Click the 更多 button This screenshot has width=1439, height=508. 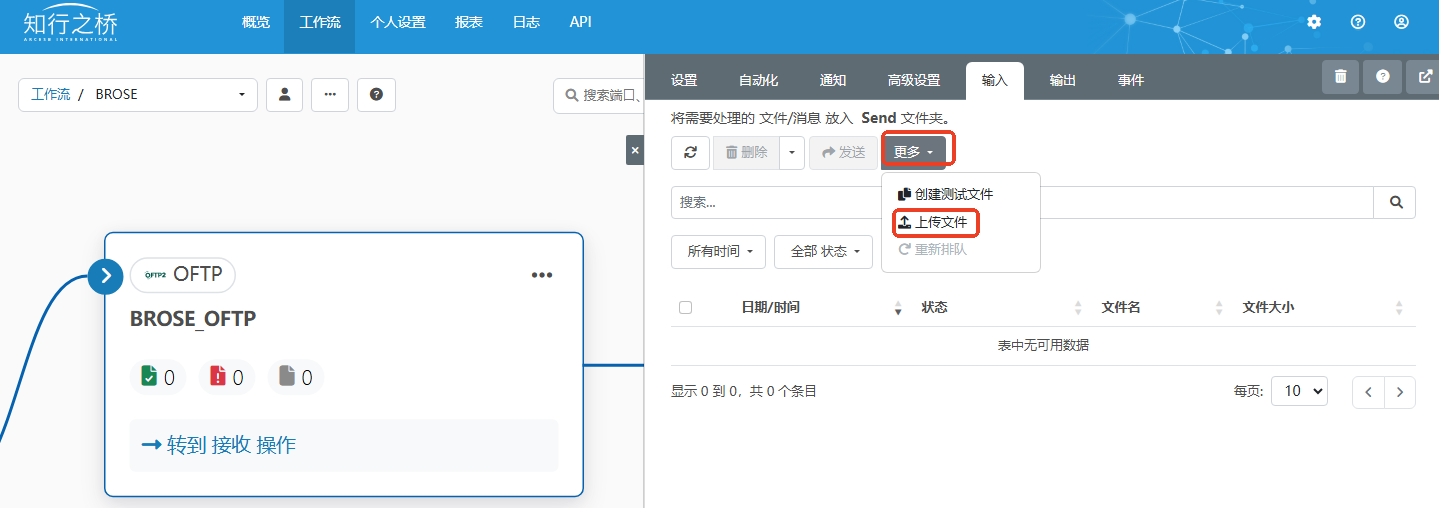click(913, 152)
